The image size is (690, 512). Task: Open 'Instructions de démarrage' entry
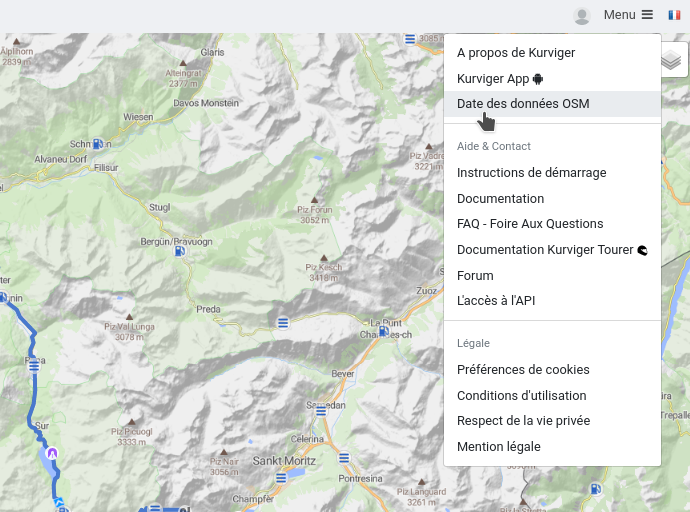552,173
